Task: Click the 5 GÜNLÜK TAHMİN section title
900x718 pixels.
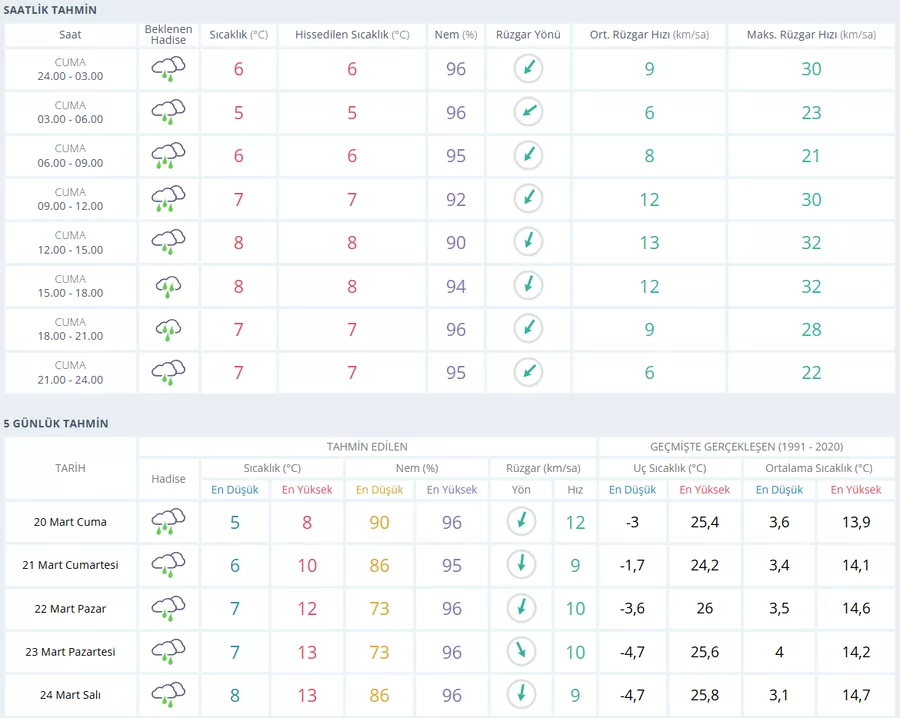Action: coord(57,424)
